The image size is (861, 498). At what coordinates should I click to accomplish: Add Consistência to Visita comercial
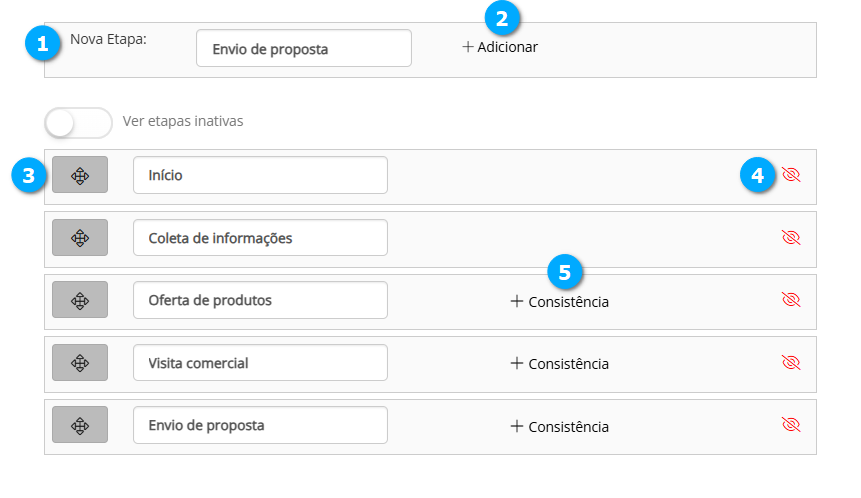pos(559,364)
